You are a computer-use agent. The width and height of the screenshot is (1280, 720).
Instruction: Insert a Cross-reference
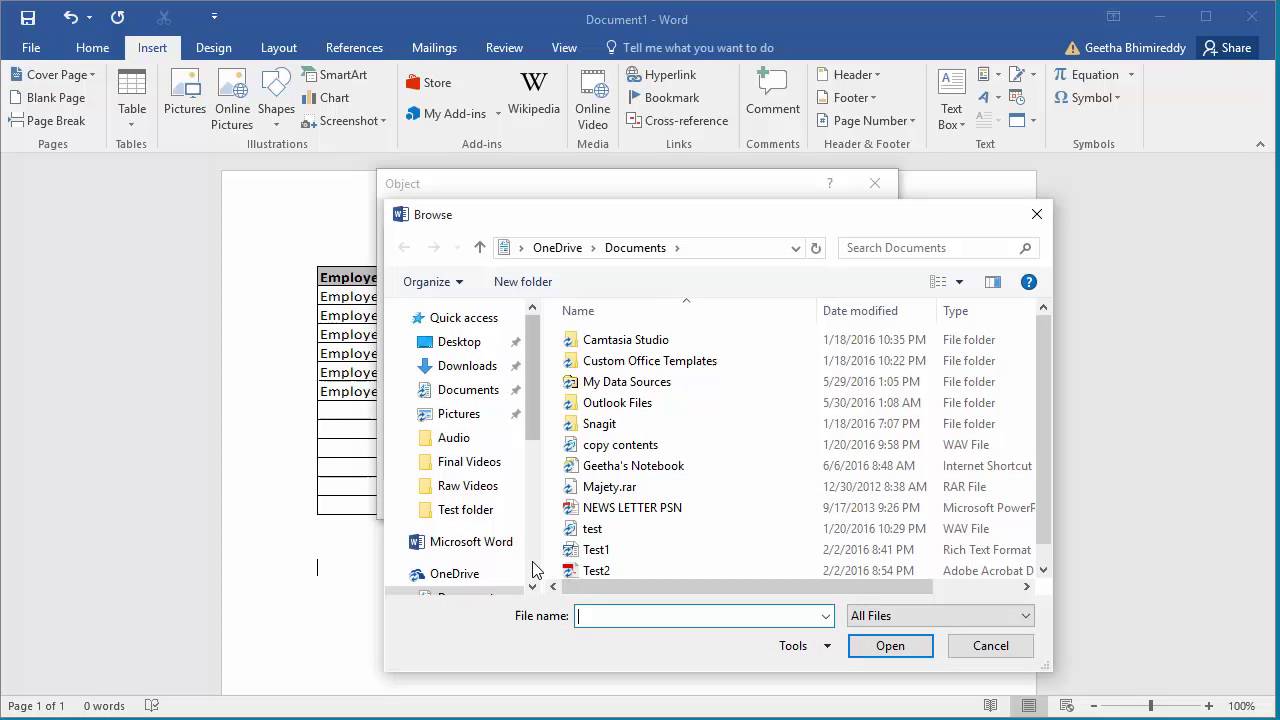point(675,121)
